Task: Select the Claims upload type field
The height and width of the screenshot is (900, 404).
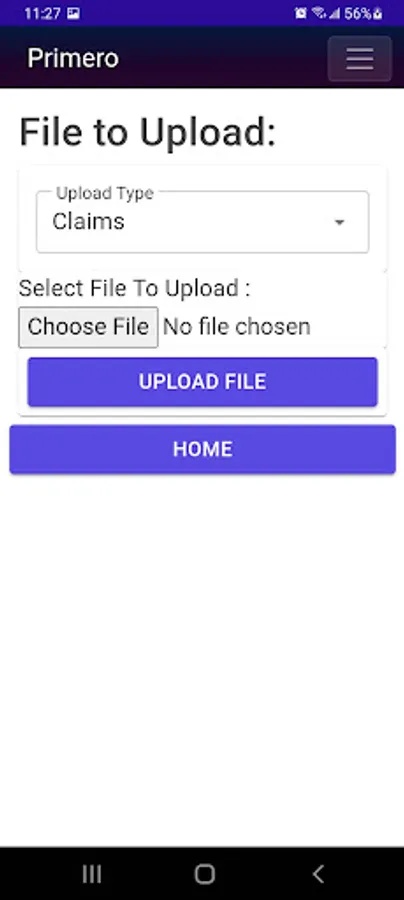Action: coord(203,222)
